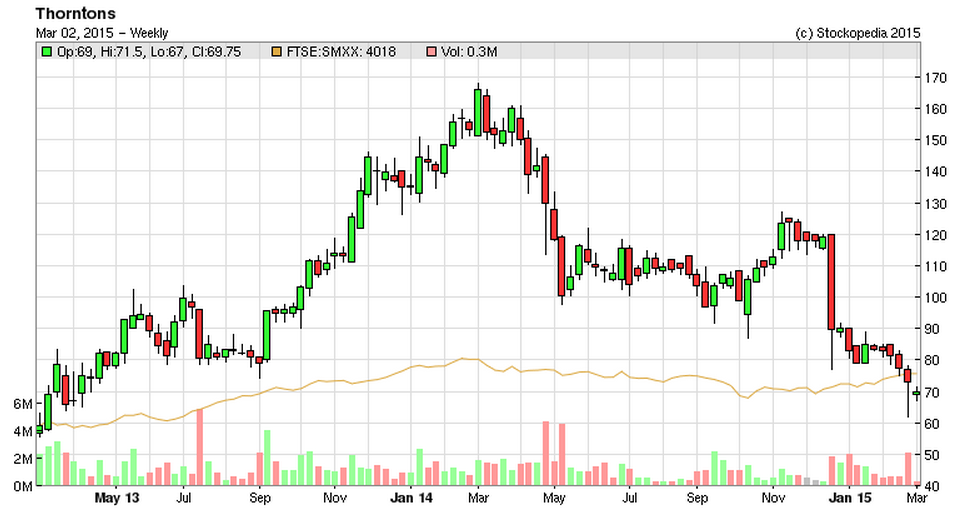Click the 110 price axis label
957x522 pixels.
point(936,267)
